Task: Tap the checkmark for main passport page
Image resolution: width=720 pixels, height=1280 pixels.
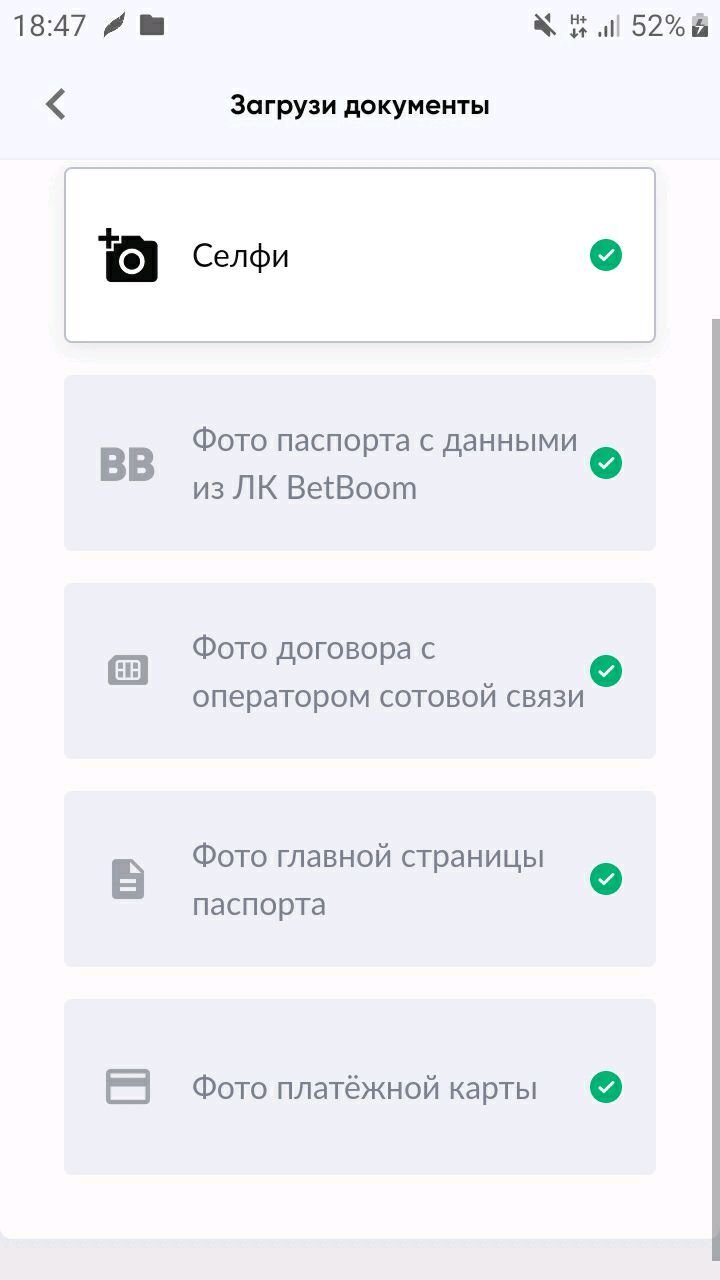Action: (x=605, y=879)
